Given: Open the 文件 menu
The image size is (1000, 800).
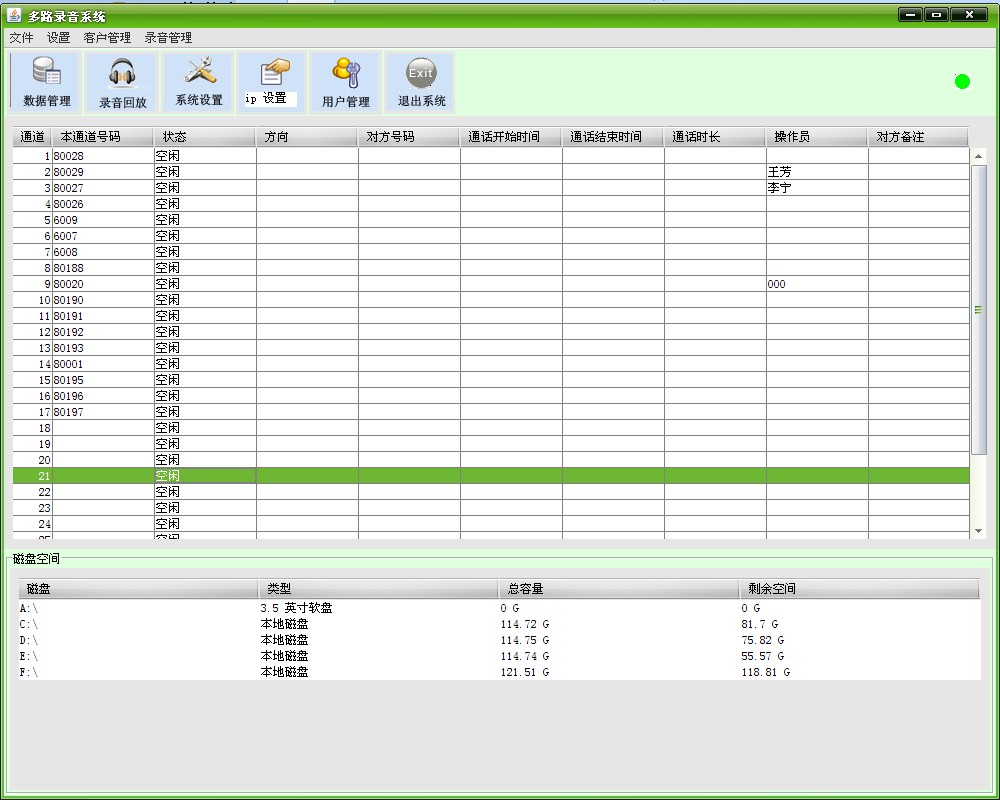Looking at the screenshot, I should click(20, 37).
